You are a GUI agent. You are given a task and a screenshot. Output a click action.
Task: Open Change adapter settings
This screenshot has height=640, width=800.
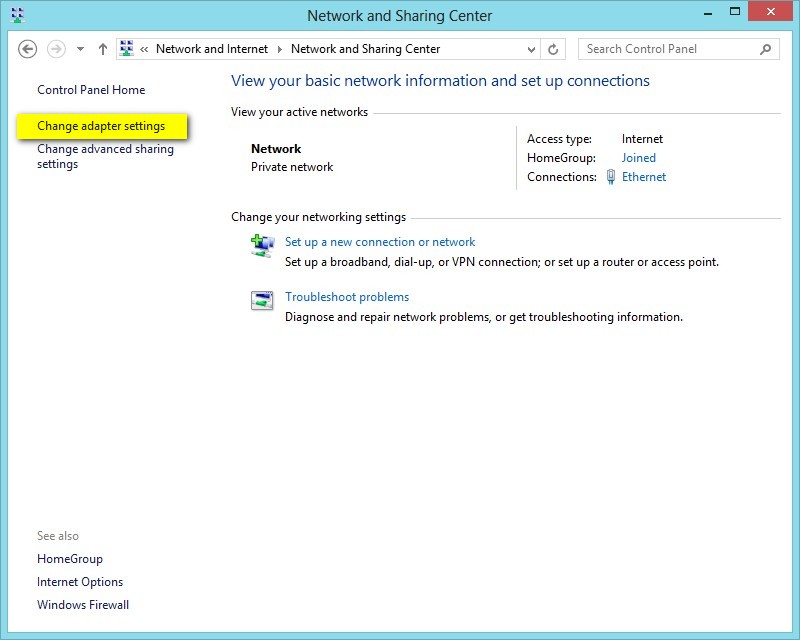[101, 126]
